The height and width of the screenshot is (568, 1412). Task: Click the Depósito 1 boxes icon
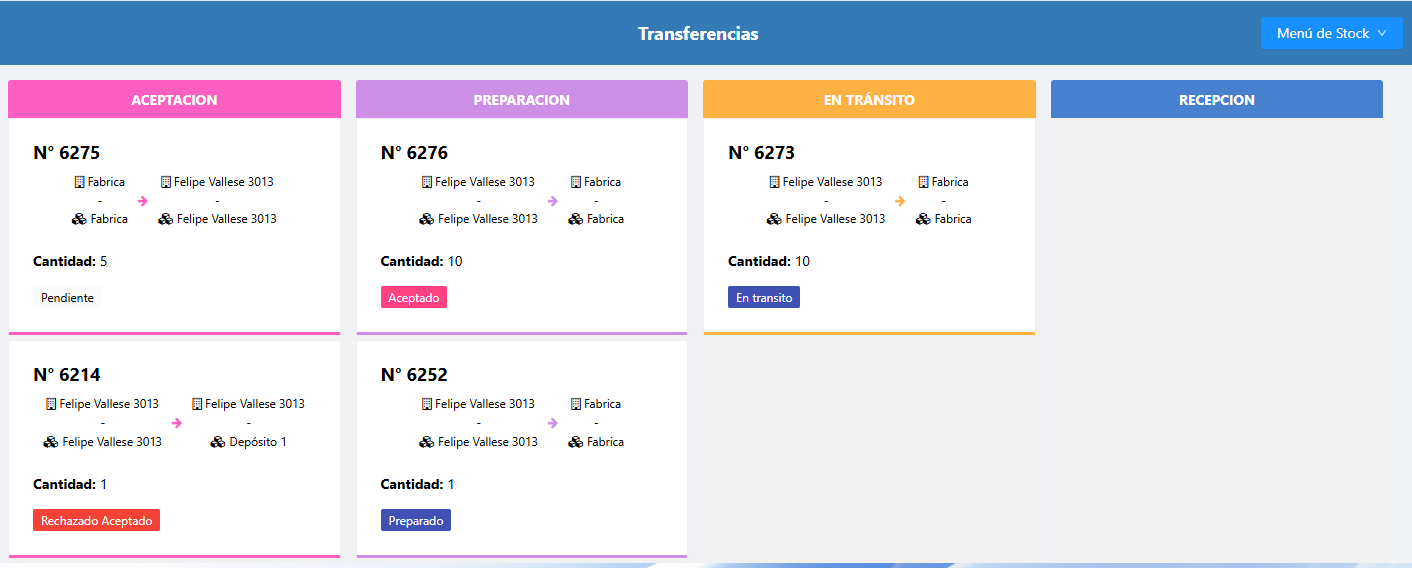point(218,442)
